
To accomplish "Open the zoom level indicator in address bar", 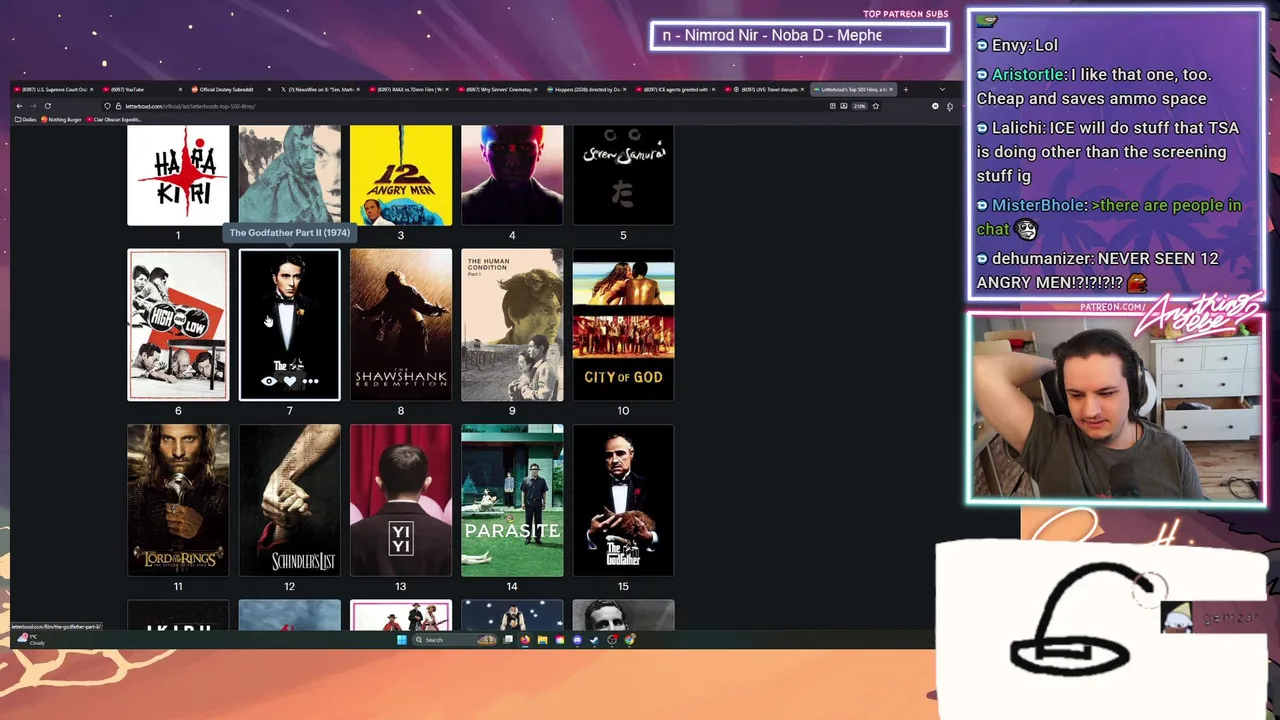I will [860, 106].
